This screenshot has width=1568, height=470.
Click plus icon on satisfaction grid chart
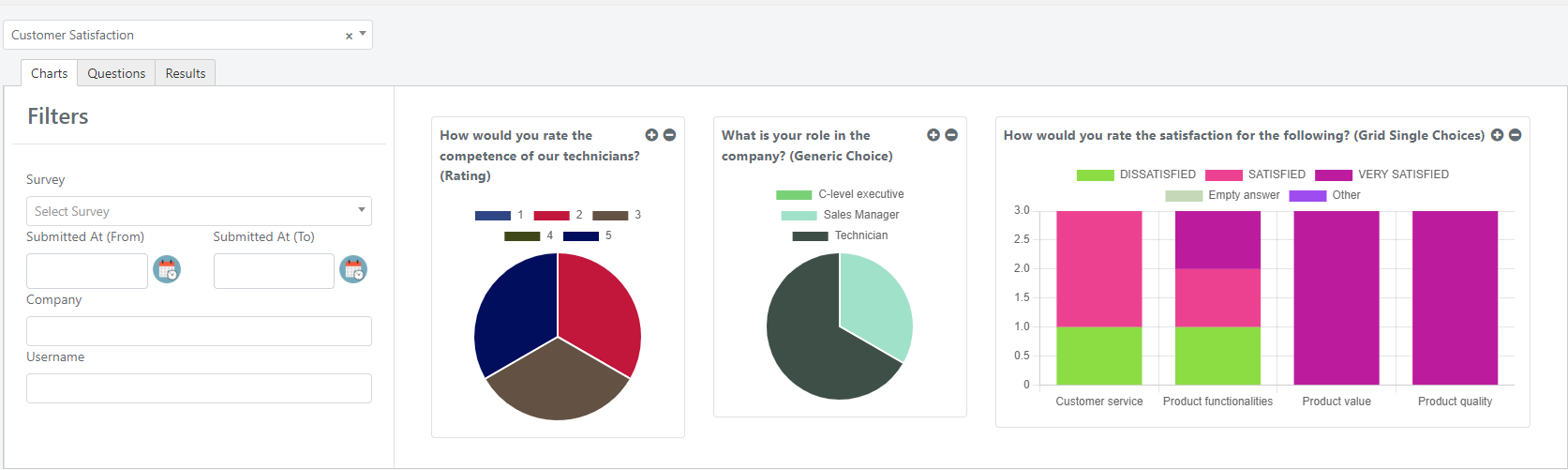pyautogui.click(x=1497, y=135)
